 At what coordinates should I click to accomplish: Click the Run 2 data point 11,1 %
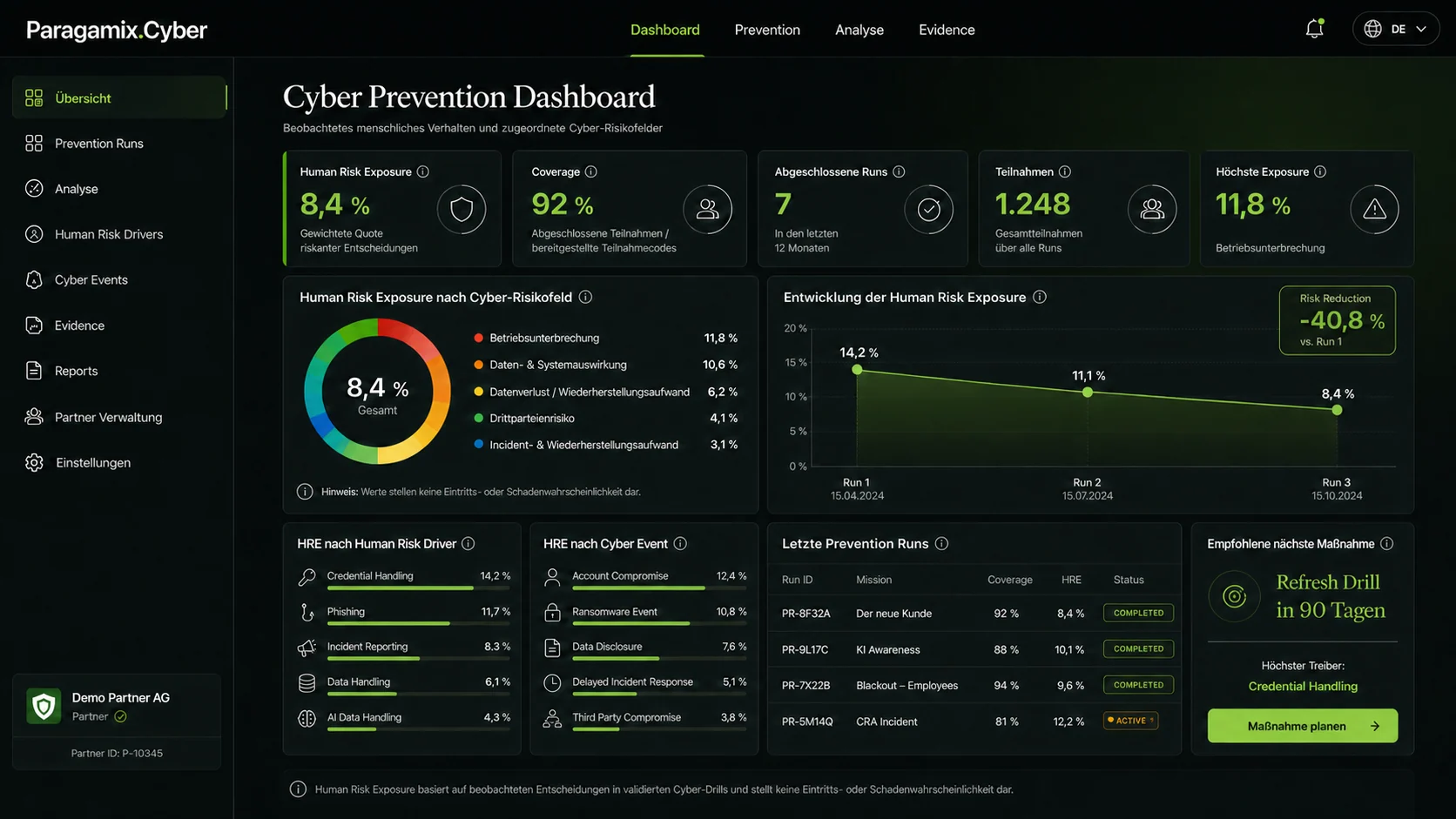(x=1088, y=393)
